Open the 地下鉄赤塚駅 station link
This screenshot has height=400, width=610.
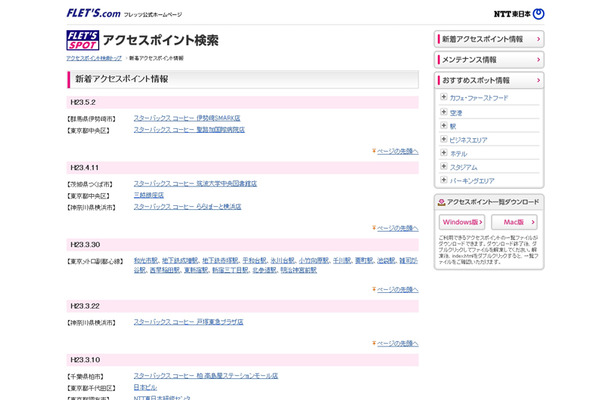(x=220, y=260)
